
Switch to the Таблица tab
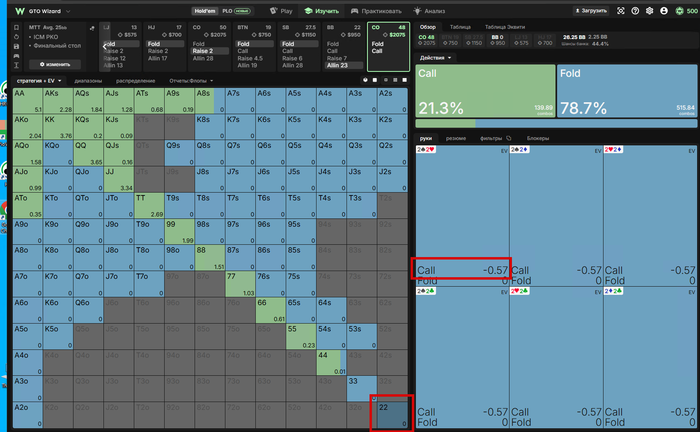(460, 27)
